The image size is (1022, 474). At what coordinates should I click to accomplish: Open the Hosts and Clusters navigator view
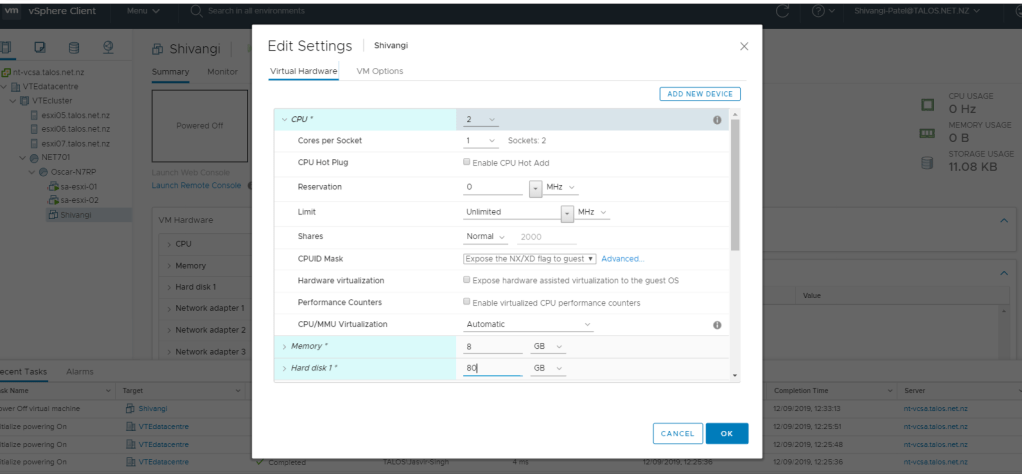(6, 47)
